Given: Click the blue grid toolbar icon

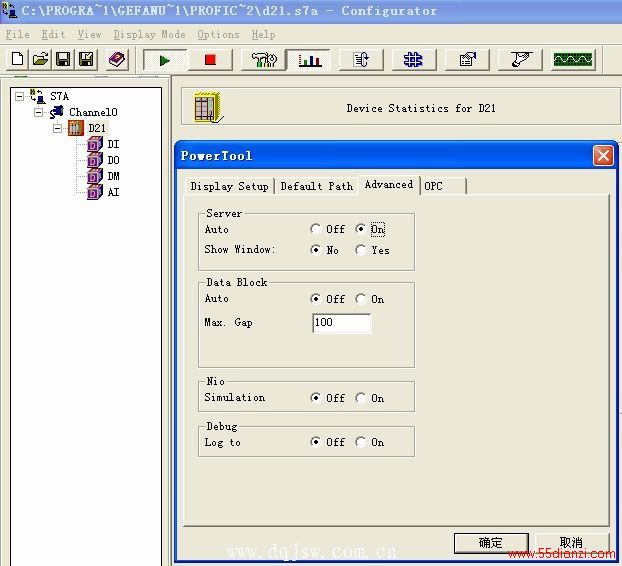Looking at the screenshot, I should [413, 60].
